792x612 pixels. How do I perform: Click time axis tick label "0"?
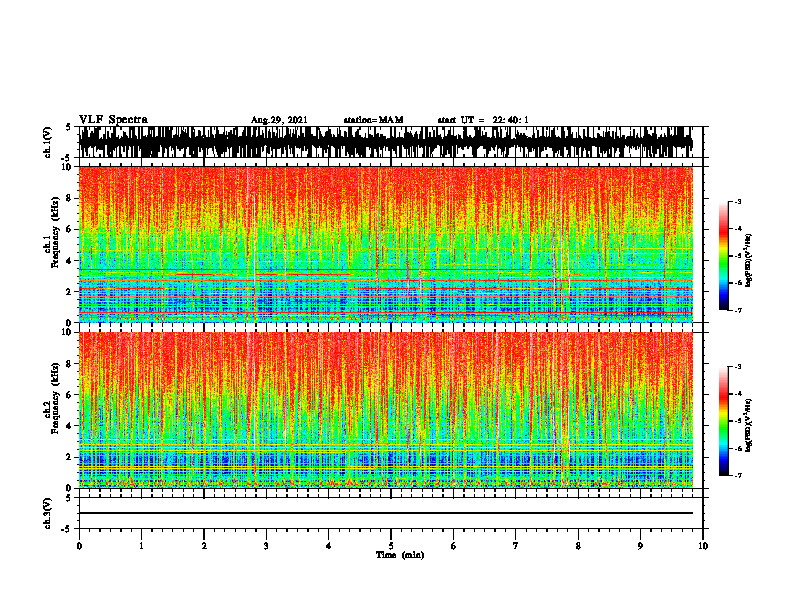point(79,546)
